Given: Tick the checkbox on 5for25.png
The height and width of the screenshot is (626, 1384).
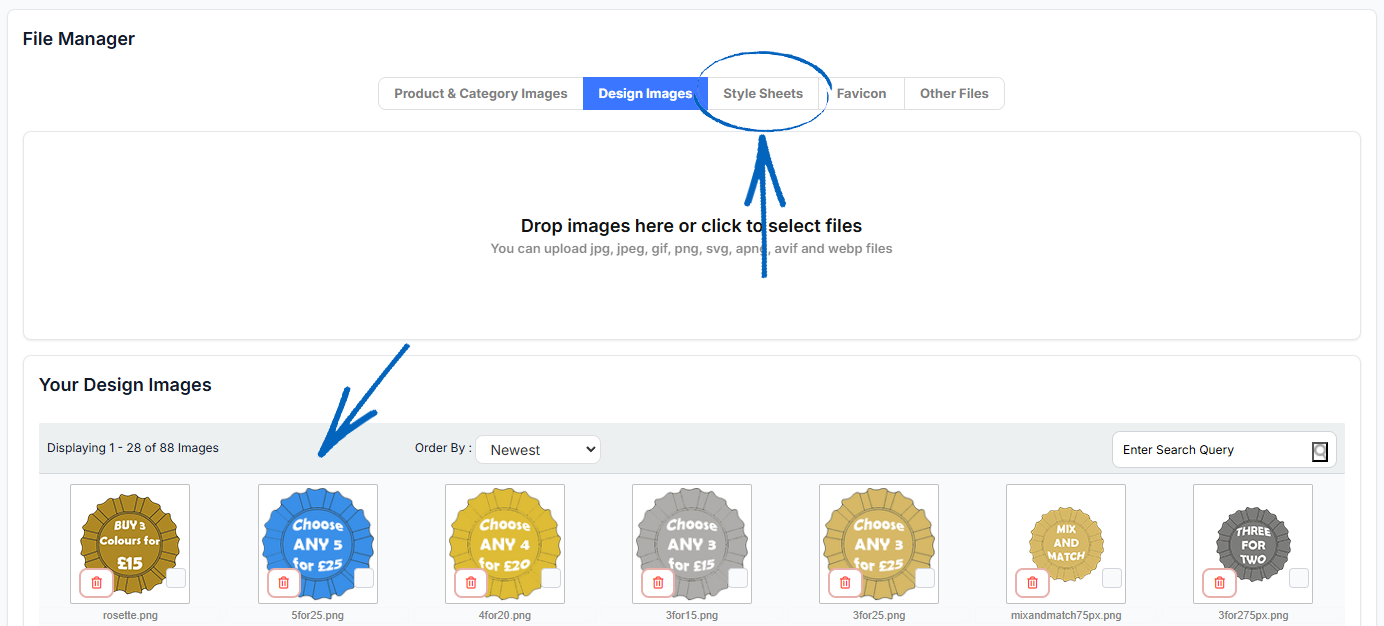Looking at the screenshot, I should (364, 578).
